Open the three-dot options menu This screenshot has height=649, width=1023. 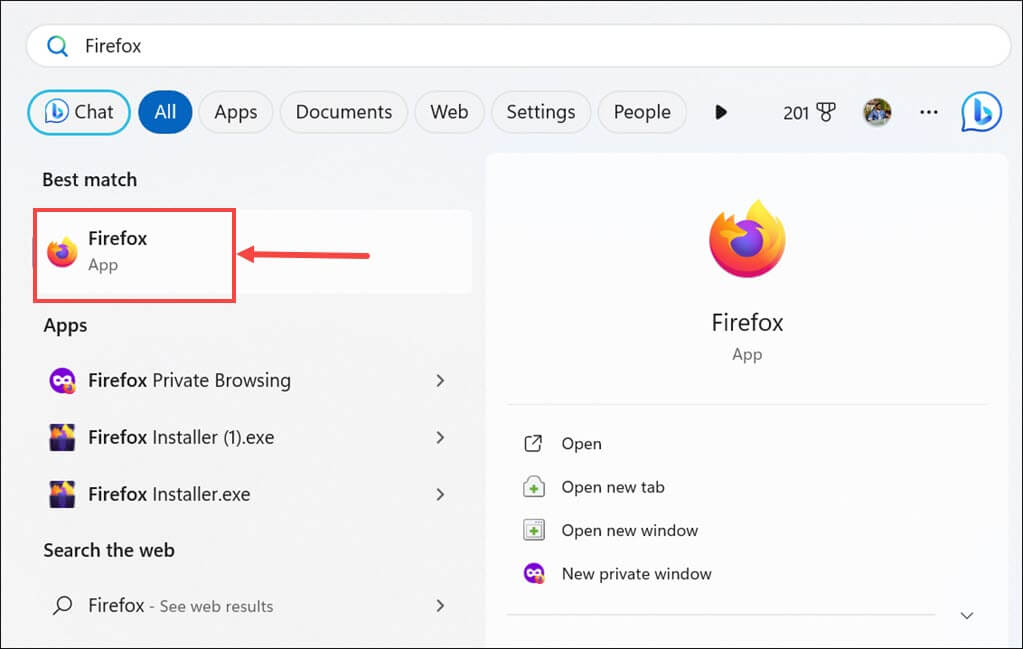tap(929, 112)
